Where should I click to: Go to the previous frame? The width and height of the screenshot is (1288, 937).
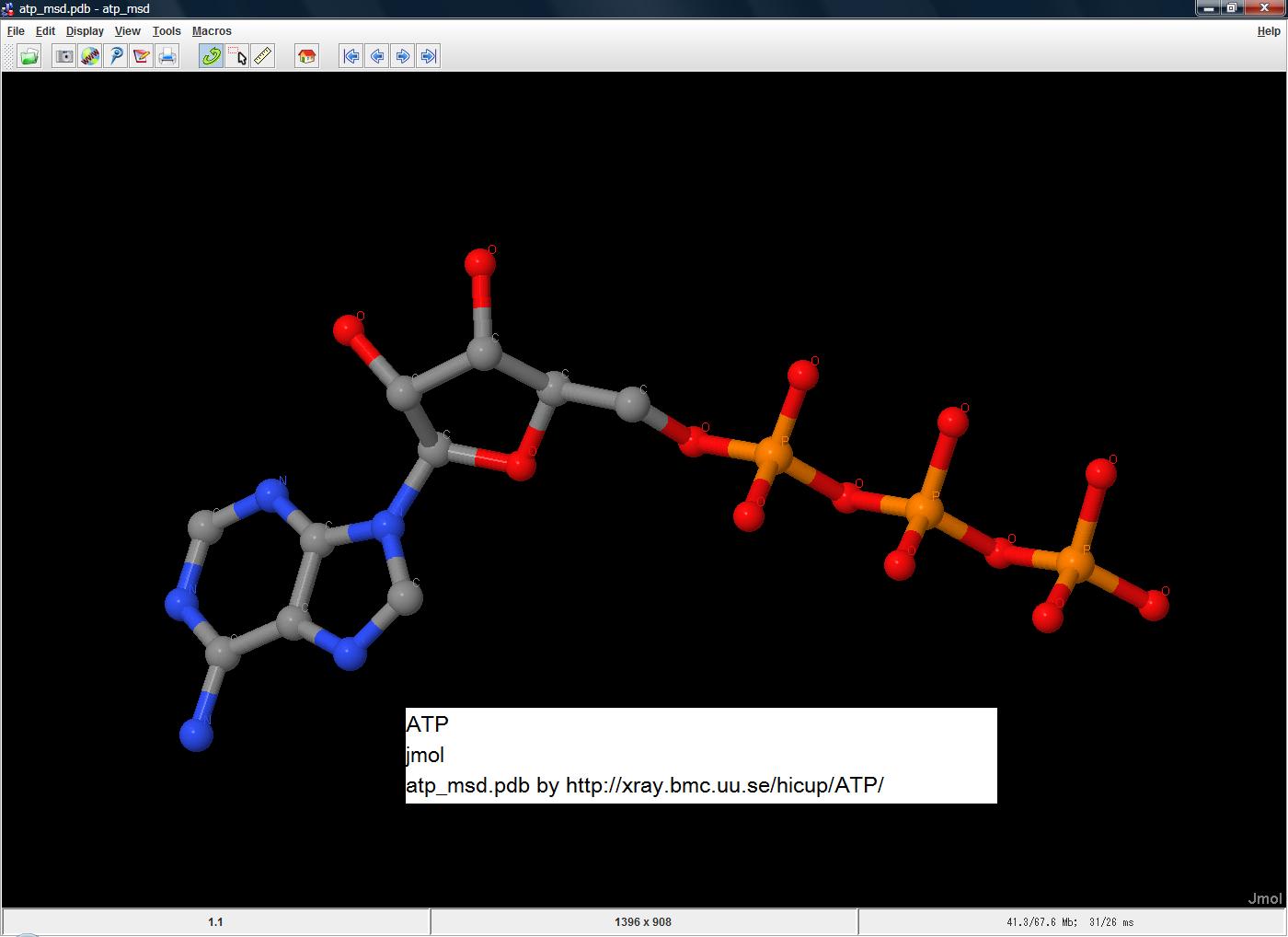376,56
